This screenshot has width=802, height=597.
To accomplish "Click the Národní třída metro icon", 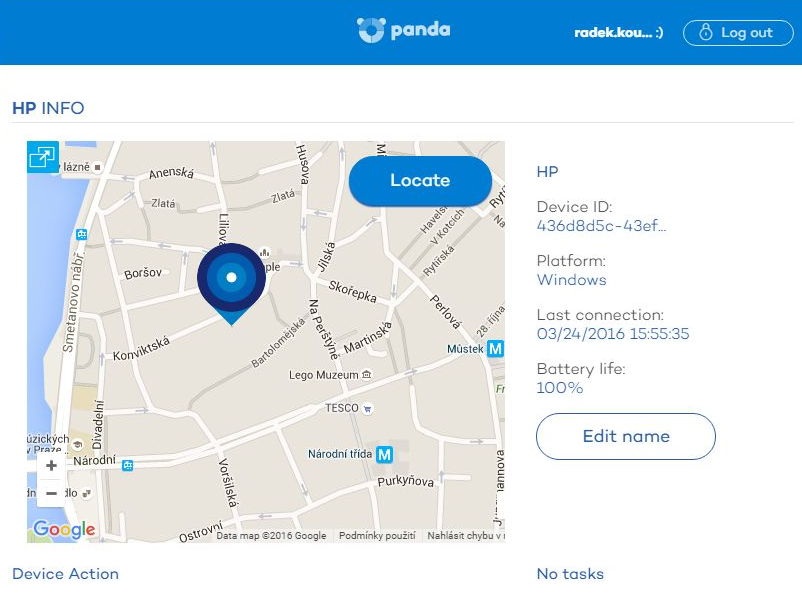I will click(384, 454).
